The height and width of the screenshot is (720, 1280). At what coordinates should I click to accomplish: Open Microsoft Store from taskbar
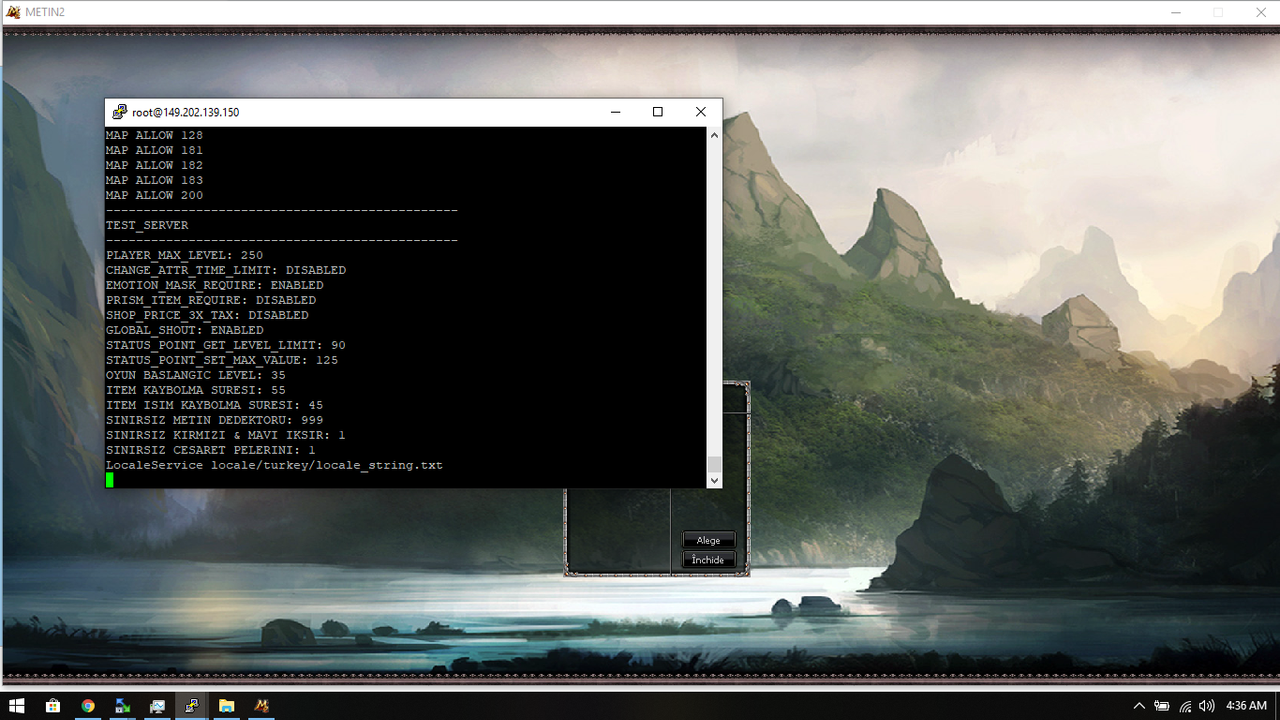pos(53,705)
